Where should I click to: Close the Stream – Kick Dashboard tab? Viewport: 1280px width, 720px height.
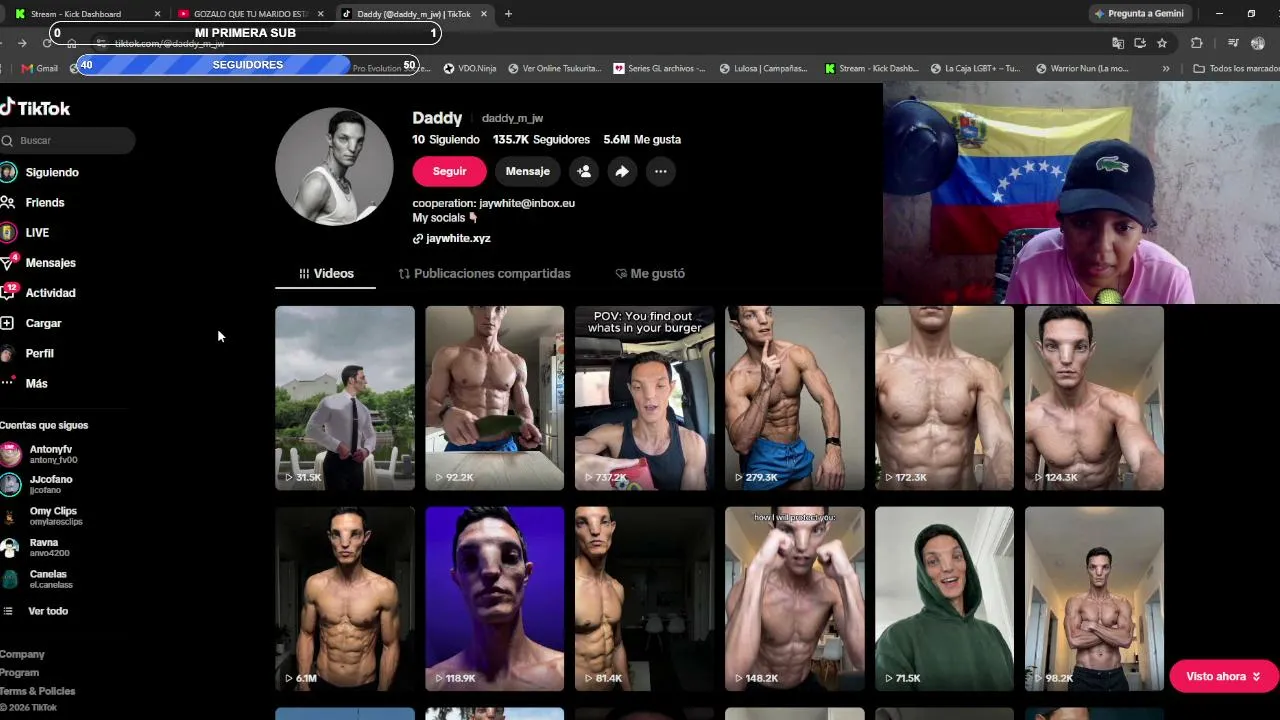coord(157,14)
